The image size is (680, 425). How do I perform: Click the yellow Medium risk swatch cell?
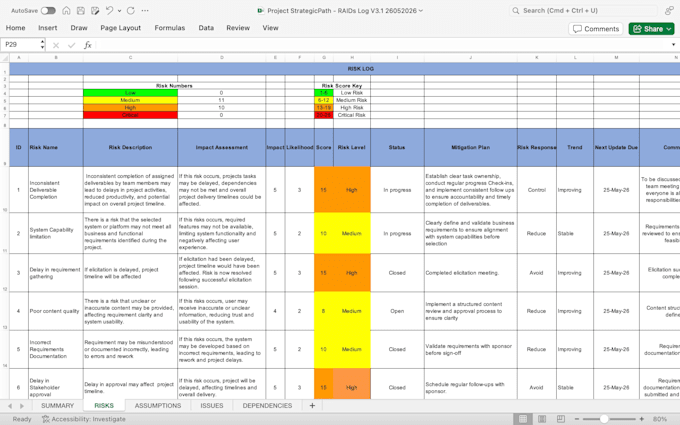click(130, 100)
